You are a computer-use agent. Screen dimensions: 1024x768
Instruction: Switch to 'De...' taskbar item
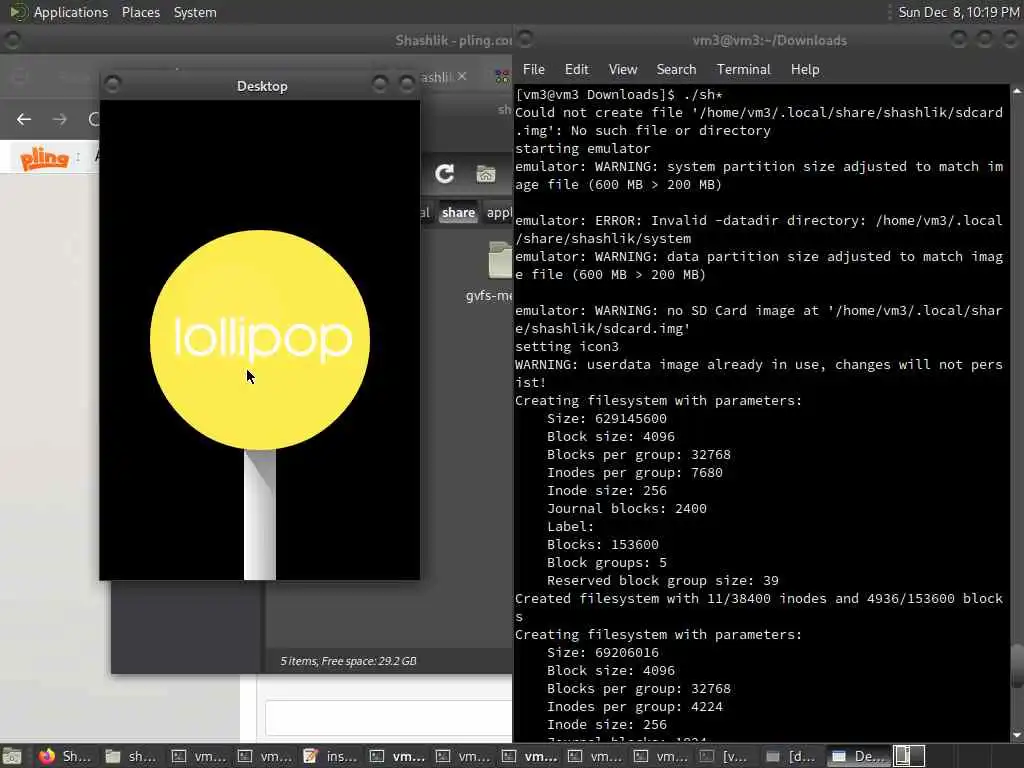click(x=858, y=756)
